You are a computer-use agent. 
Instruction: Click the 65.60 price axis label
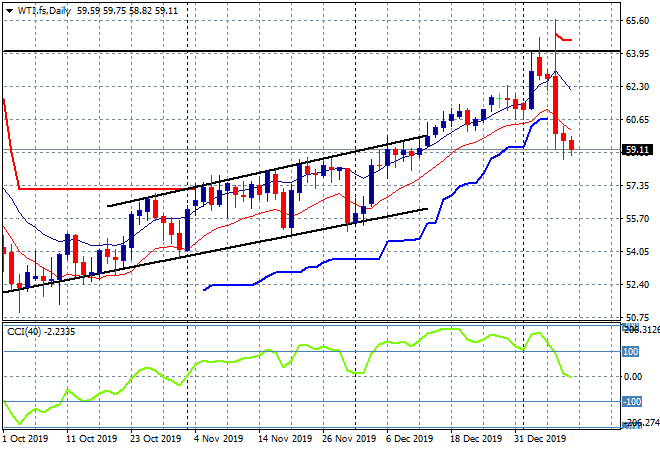tap(637, 21)
